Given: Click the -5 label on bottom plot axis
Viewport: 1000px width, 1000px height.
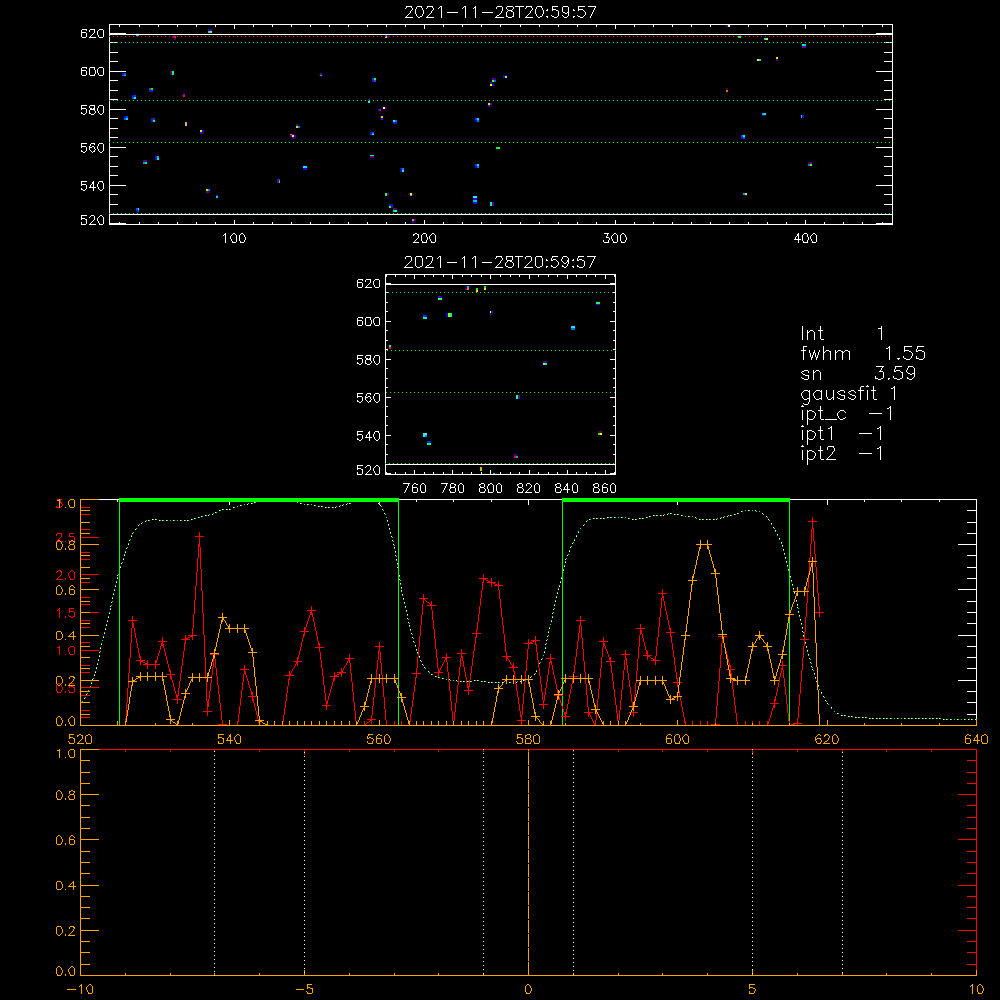Looking at the screenshot, I should coord(304,989).
